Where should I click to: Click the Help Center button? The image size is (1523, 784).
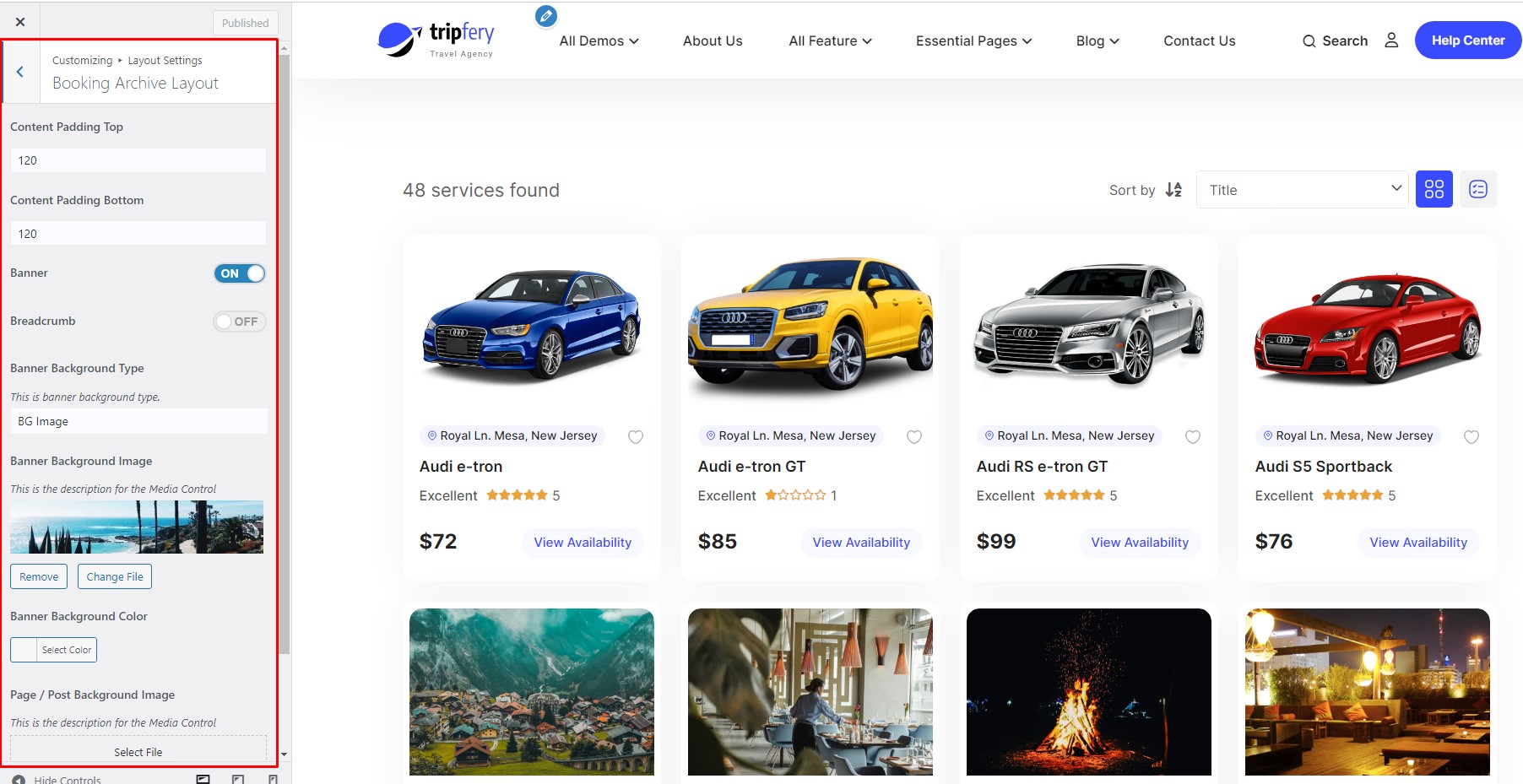tap(1468, 41)
